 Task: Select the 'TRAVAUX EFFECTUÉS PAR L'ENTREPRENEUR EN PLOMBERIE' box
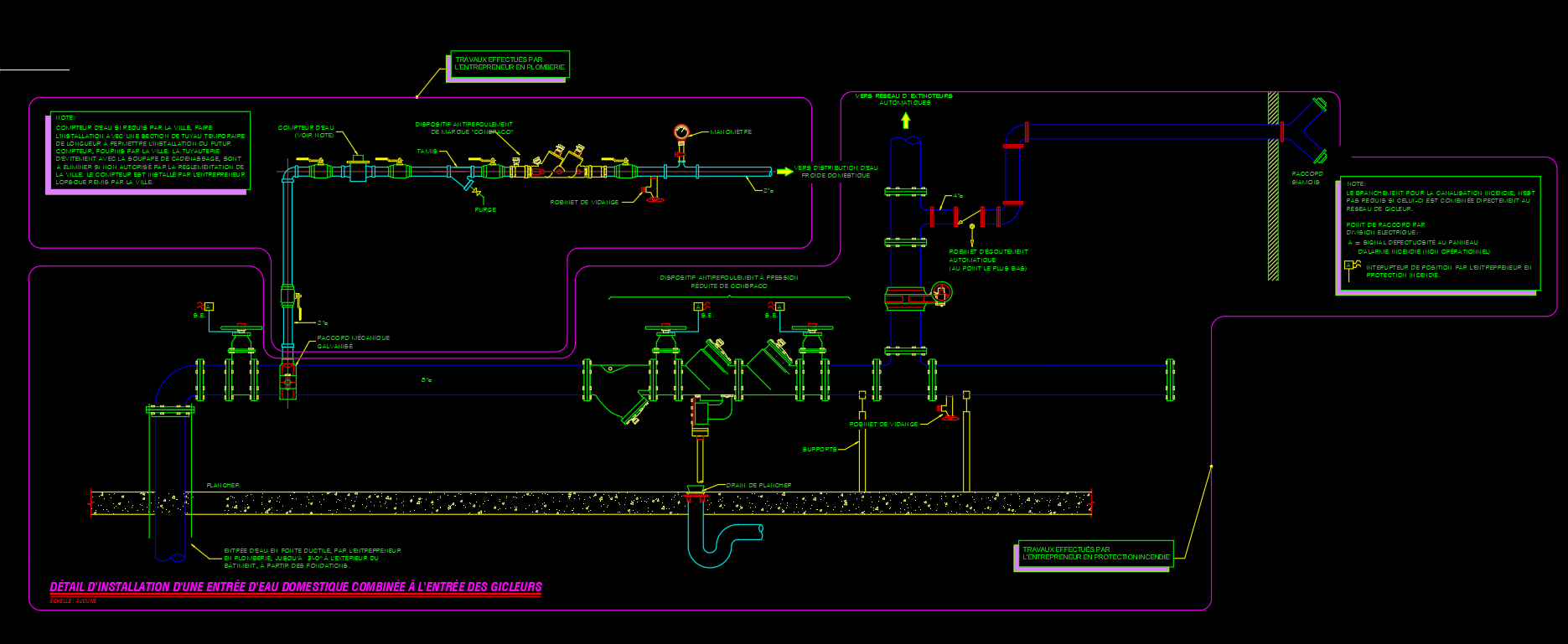[510, 64]
